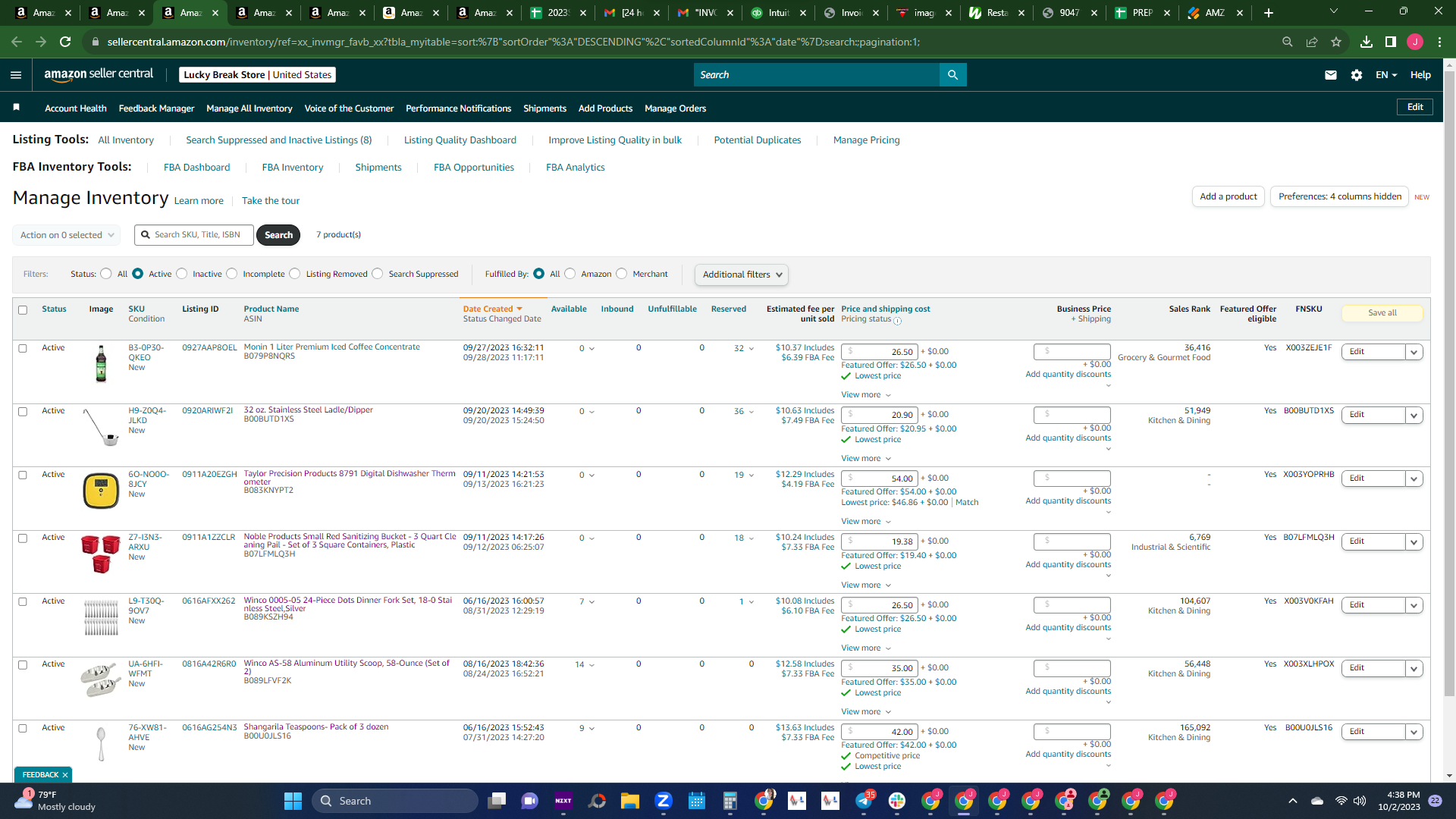
Task: Open Shangarila Teaspoons product link
Action: click(x=316, y=726)
